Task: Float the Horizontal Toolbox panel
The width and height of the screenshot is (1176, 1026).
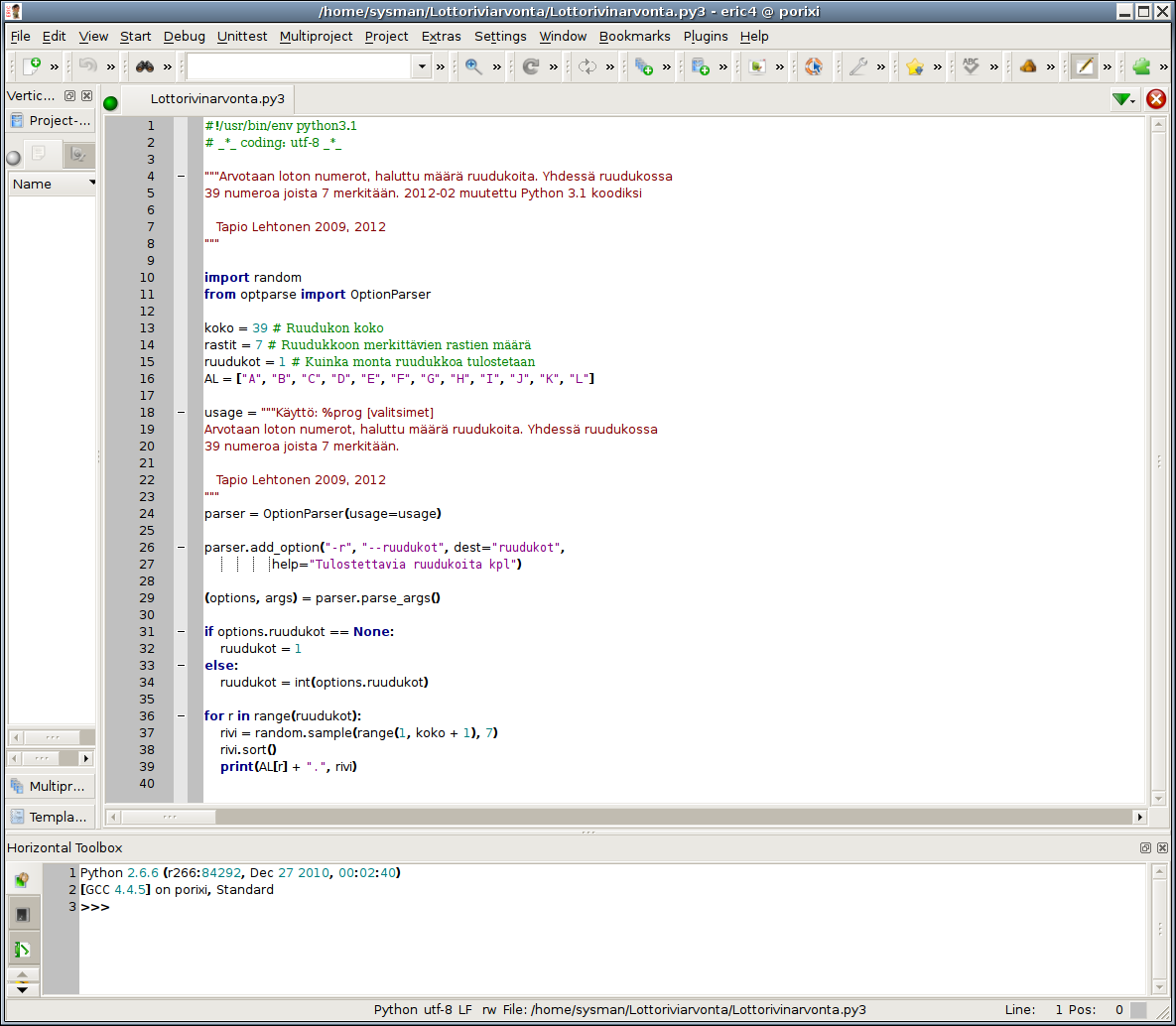Action: 1145,847
